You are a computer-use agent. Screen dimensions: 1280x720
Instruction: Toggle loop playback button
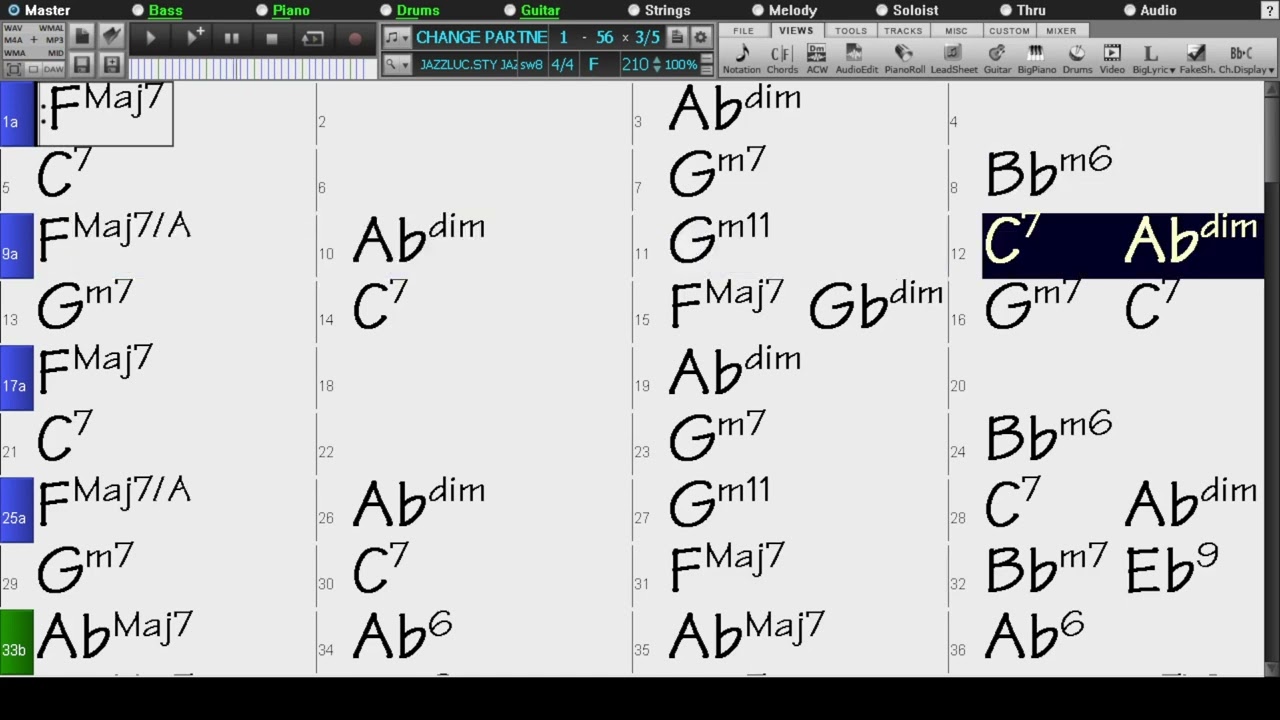click(313, 38)
